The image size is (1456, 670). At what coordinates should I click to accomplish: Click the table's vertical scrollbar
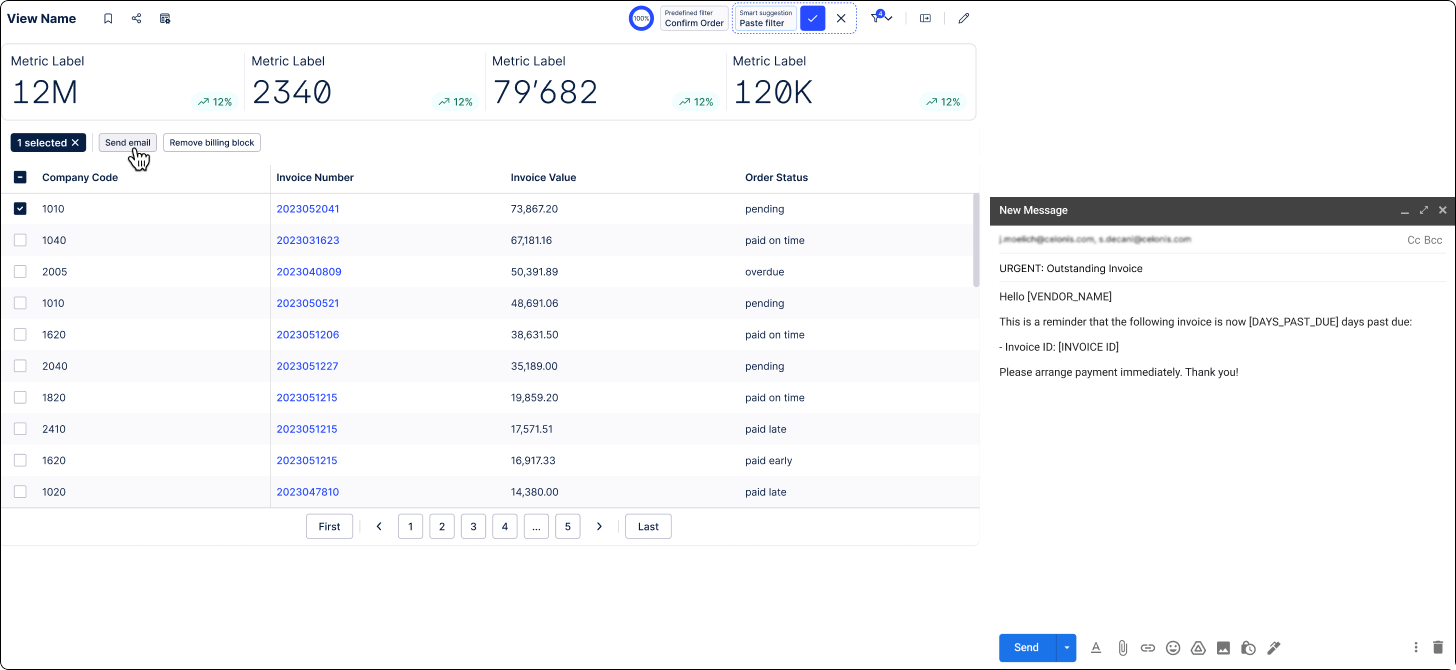tap(976, 240)
